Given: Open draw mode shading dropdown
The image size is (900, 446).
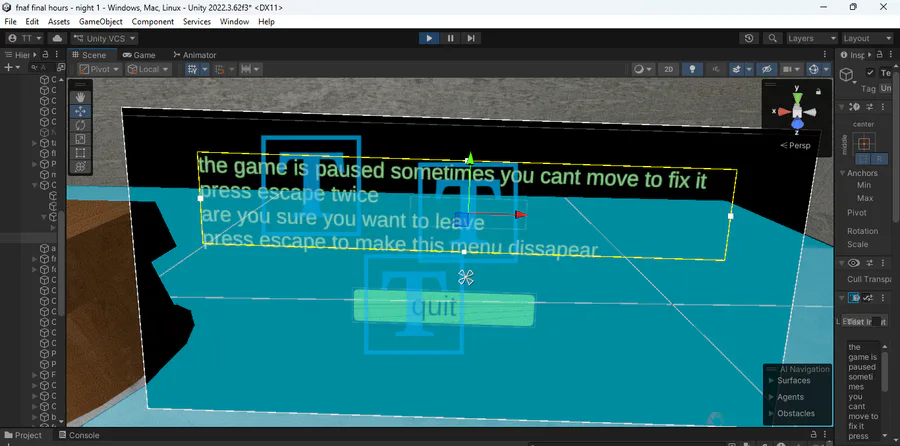Looking at the screenshot, I should pos(642,69).
